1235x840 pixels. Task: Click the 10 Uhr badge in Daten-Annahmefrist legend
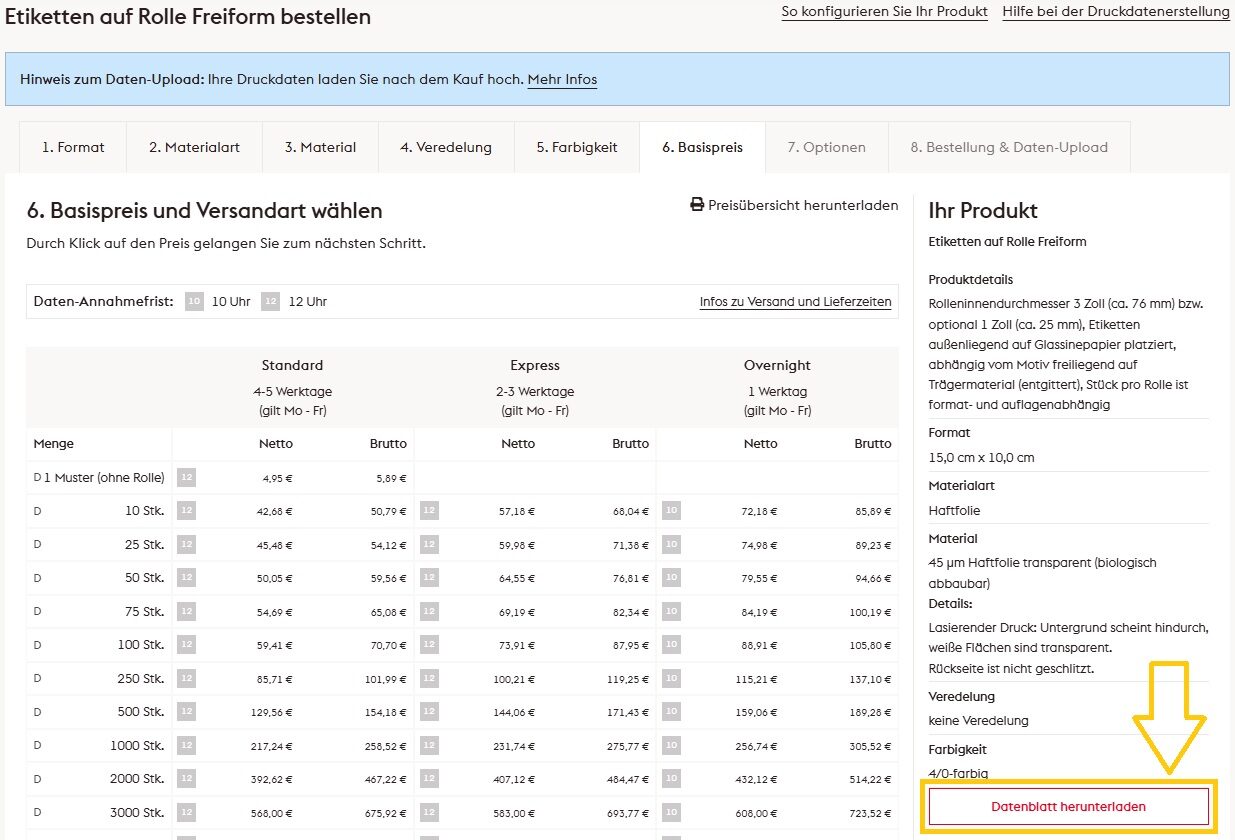(194, 301)
